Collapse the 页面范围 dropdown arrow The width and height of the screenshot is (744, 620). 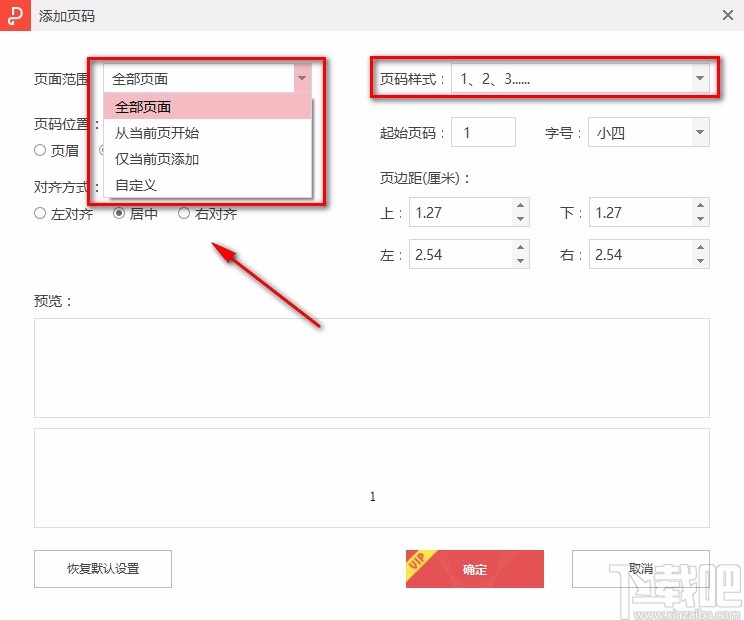302,79
